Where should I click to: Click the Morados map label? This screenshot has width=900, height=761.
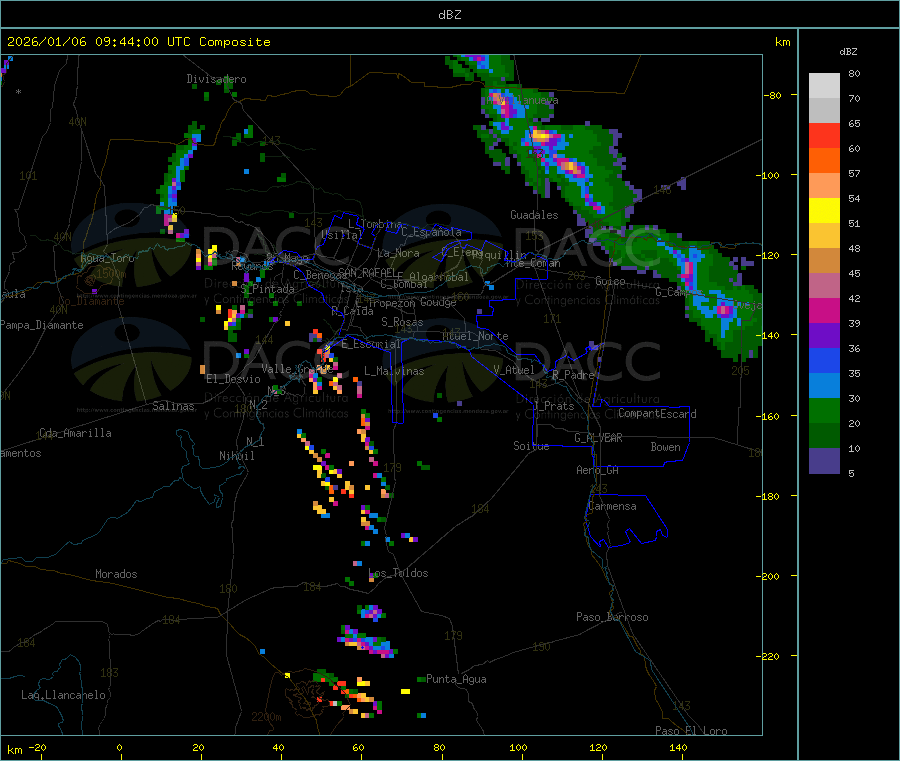116,574
